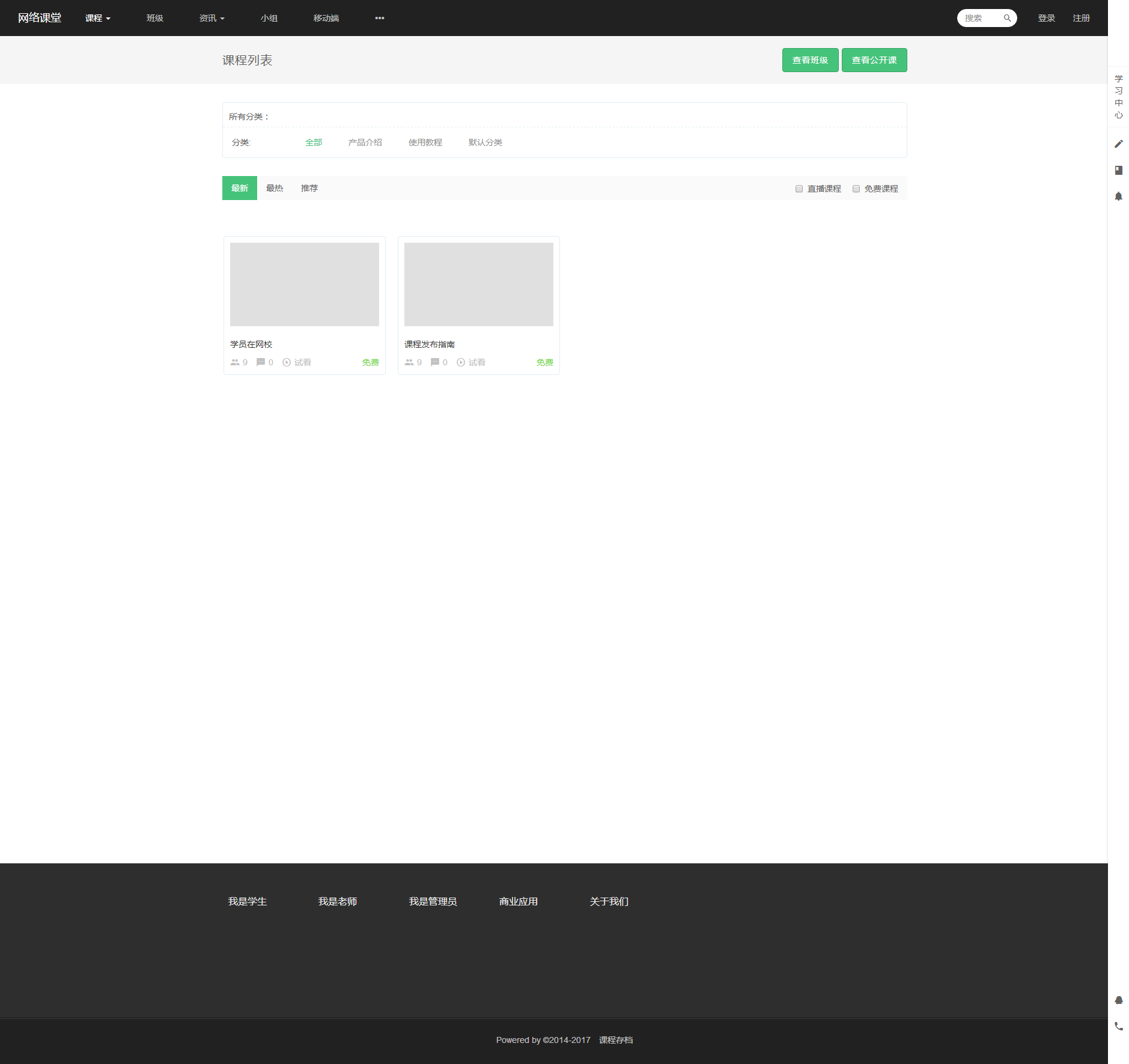Viewport: 1129px width, 1064px height.
Task: Filter by the 使用教程 category
Action: click(x=425, y=142)
